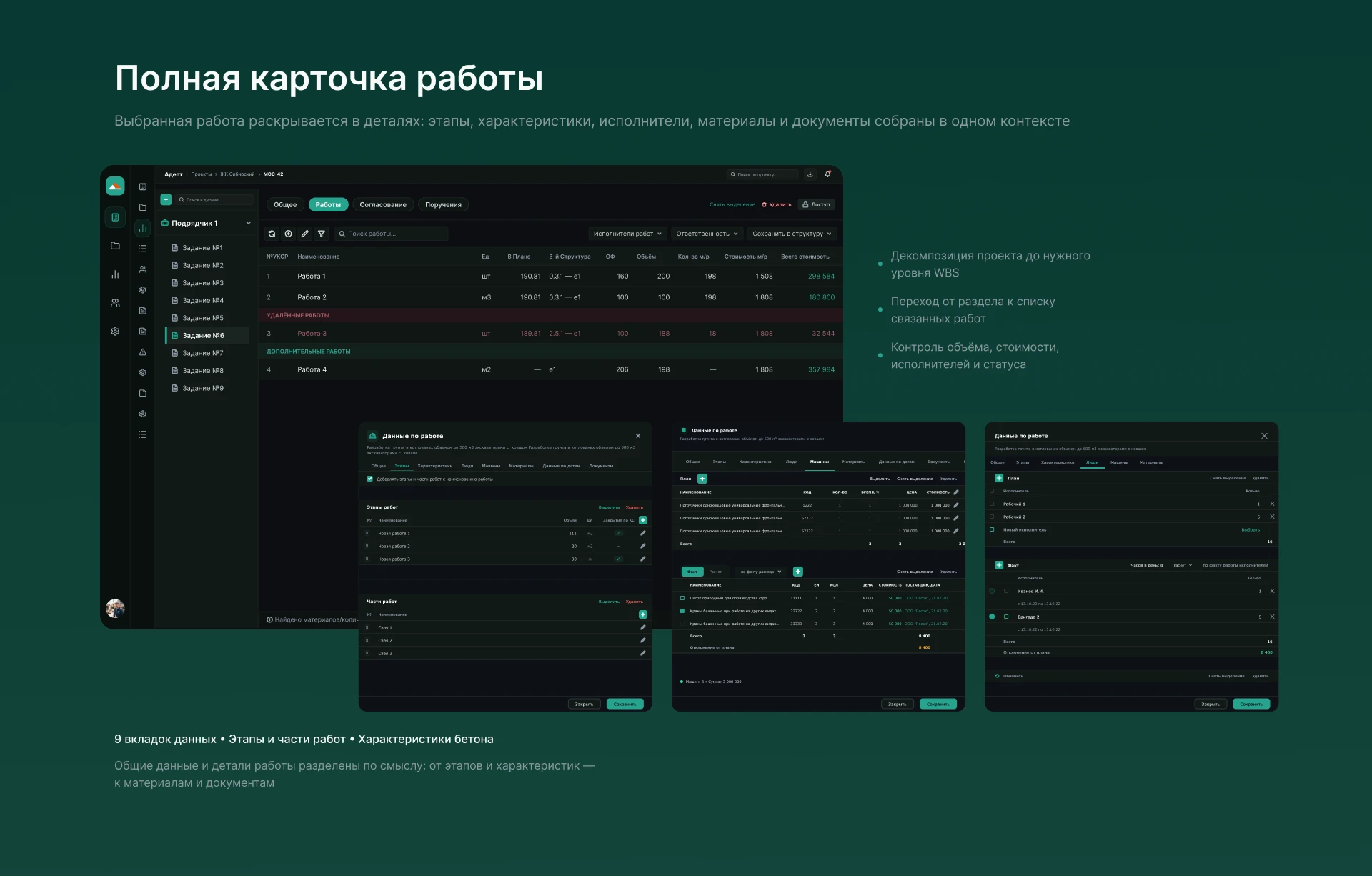Image resolution: width=1372 pixels, height=876 pixels.
Task: Click the download icon in the top bar
Action: point(810,174)
